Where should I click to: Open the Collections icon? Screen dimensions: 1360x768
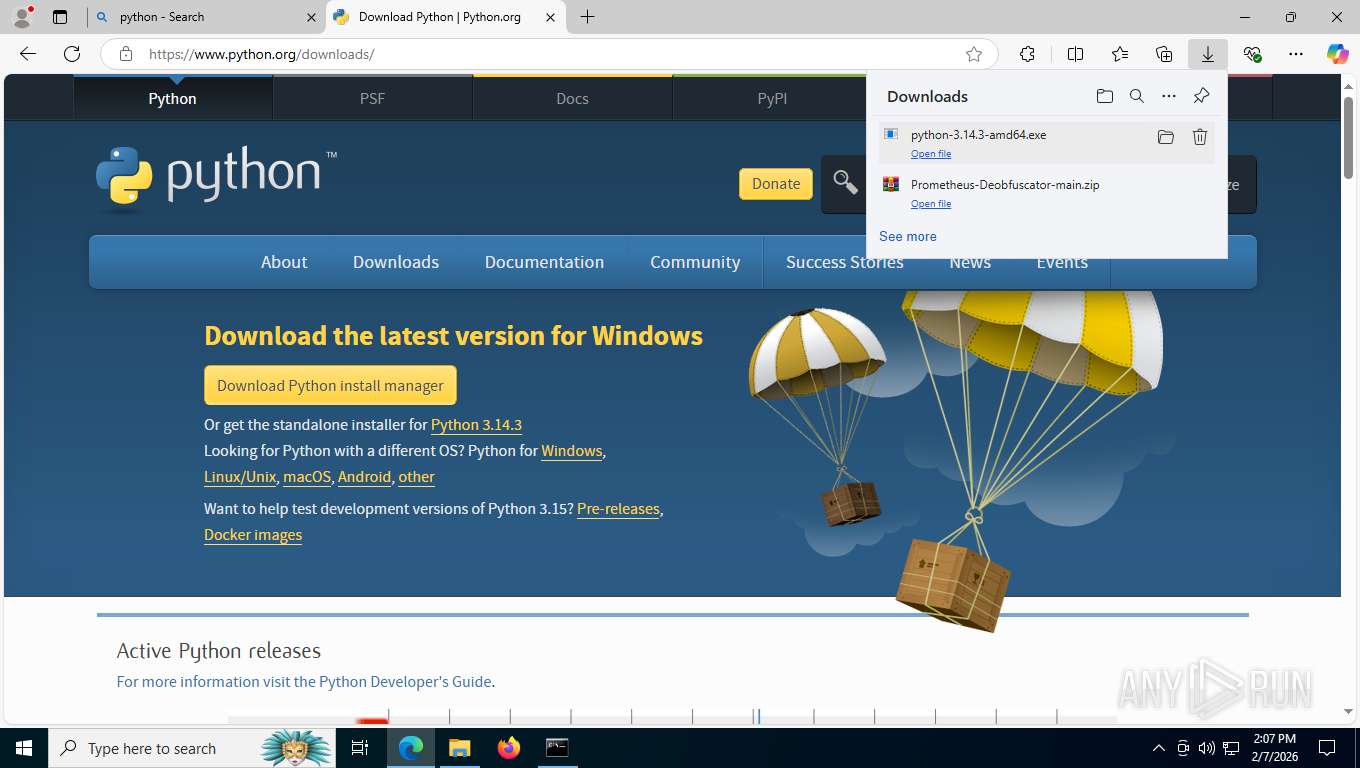[1164, 54]
